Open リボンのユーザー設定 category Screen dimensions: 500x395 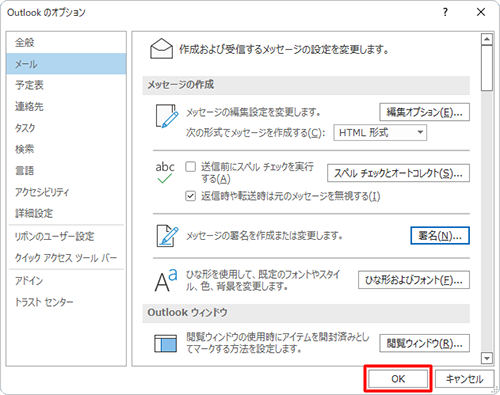coord(66,236)
